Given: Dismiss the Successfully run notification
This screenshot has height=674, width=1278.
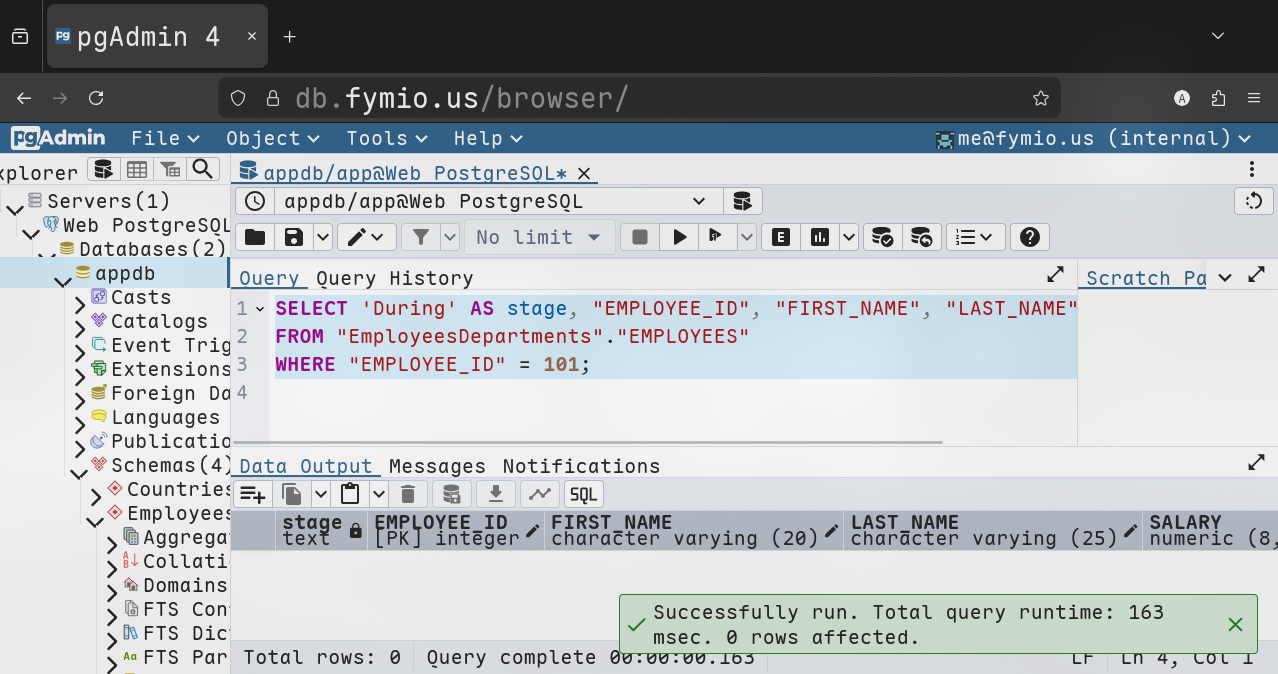Looking at the screenshot, I should click(x=1235, y=625).
